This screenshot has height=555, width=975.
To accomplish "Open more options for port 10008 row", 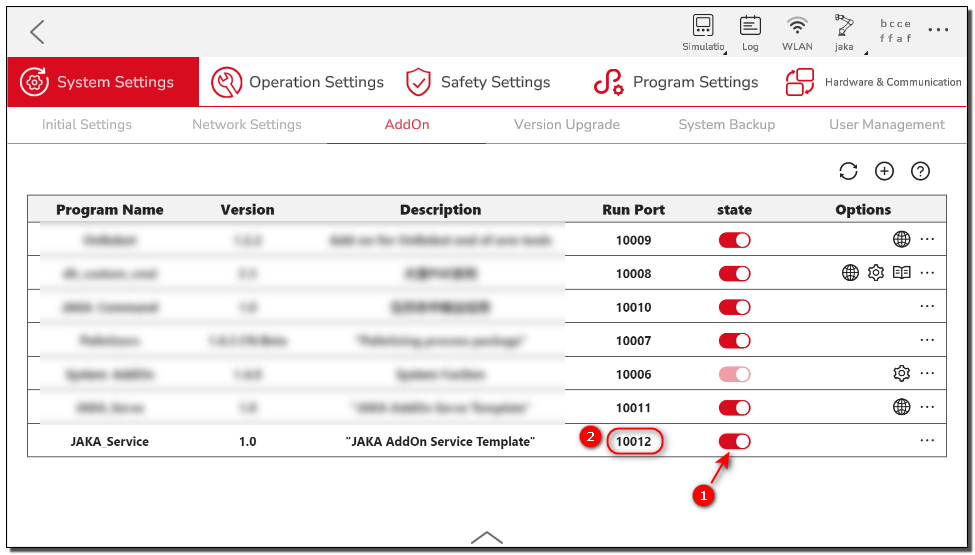I will [x=927, y=273].
